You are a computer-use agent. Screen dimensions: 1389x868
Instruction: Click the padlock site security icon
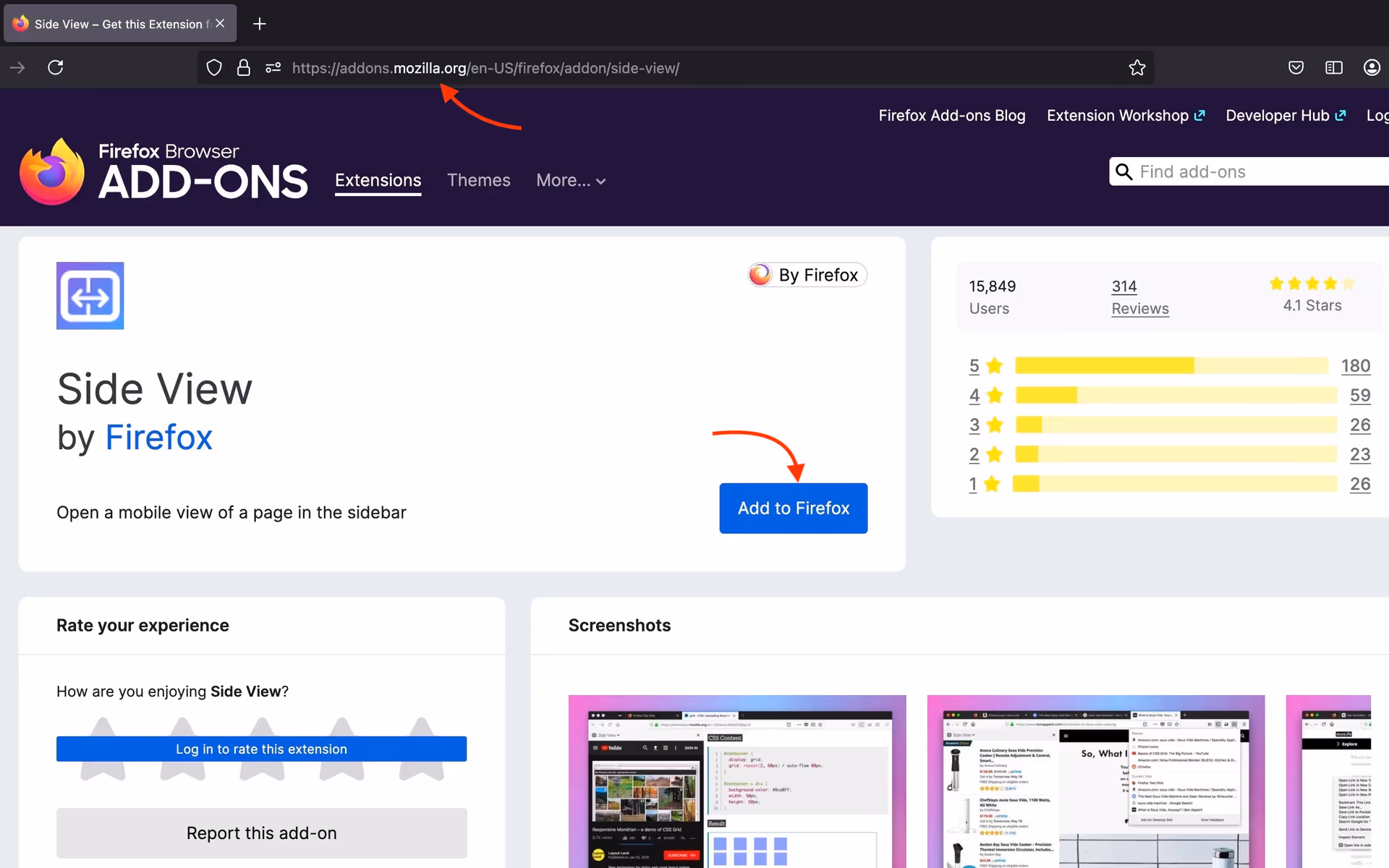click(244, 67)
